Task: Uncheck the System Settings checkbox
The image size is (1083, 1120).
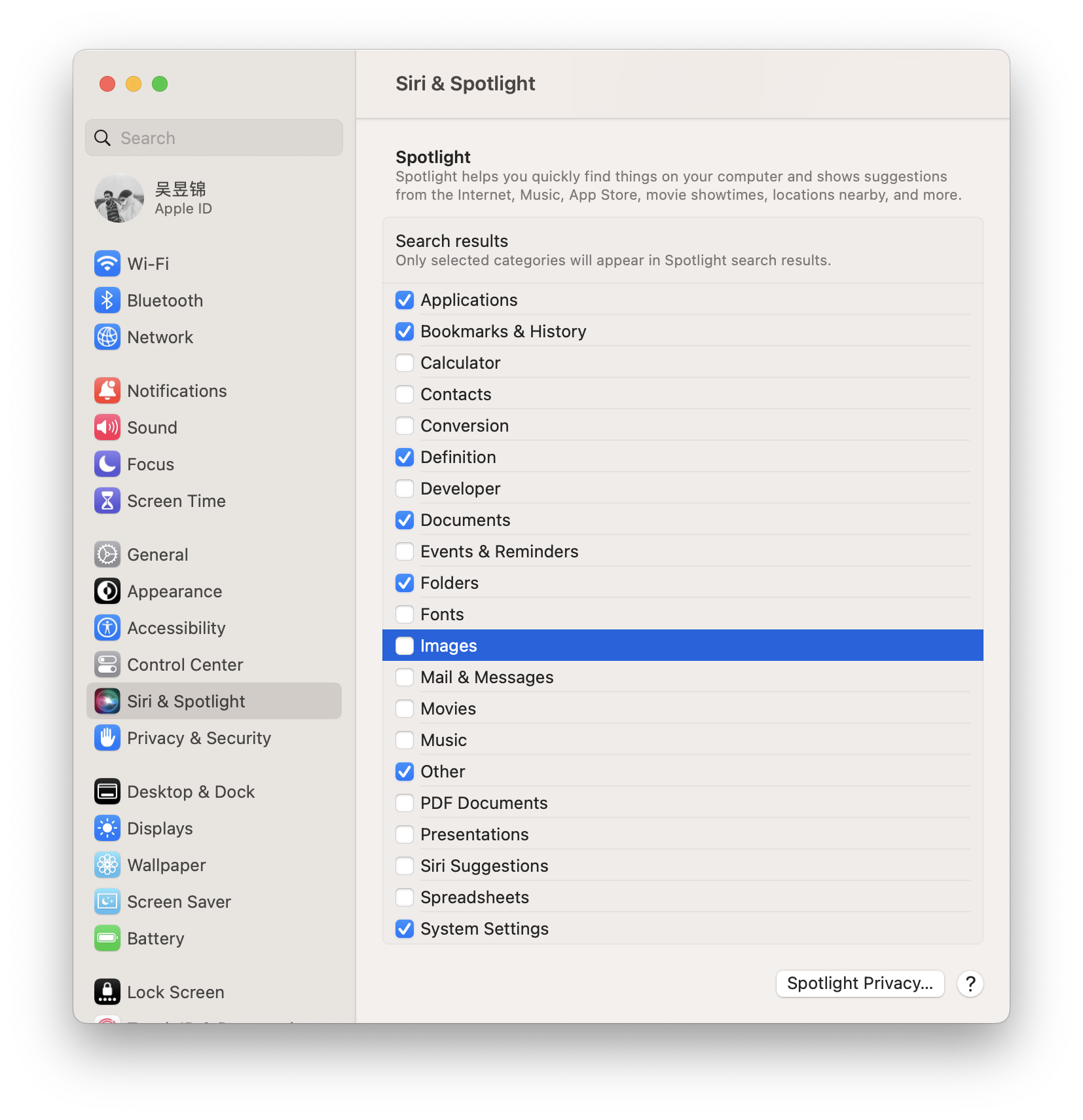Action: [405, 929]
